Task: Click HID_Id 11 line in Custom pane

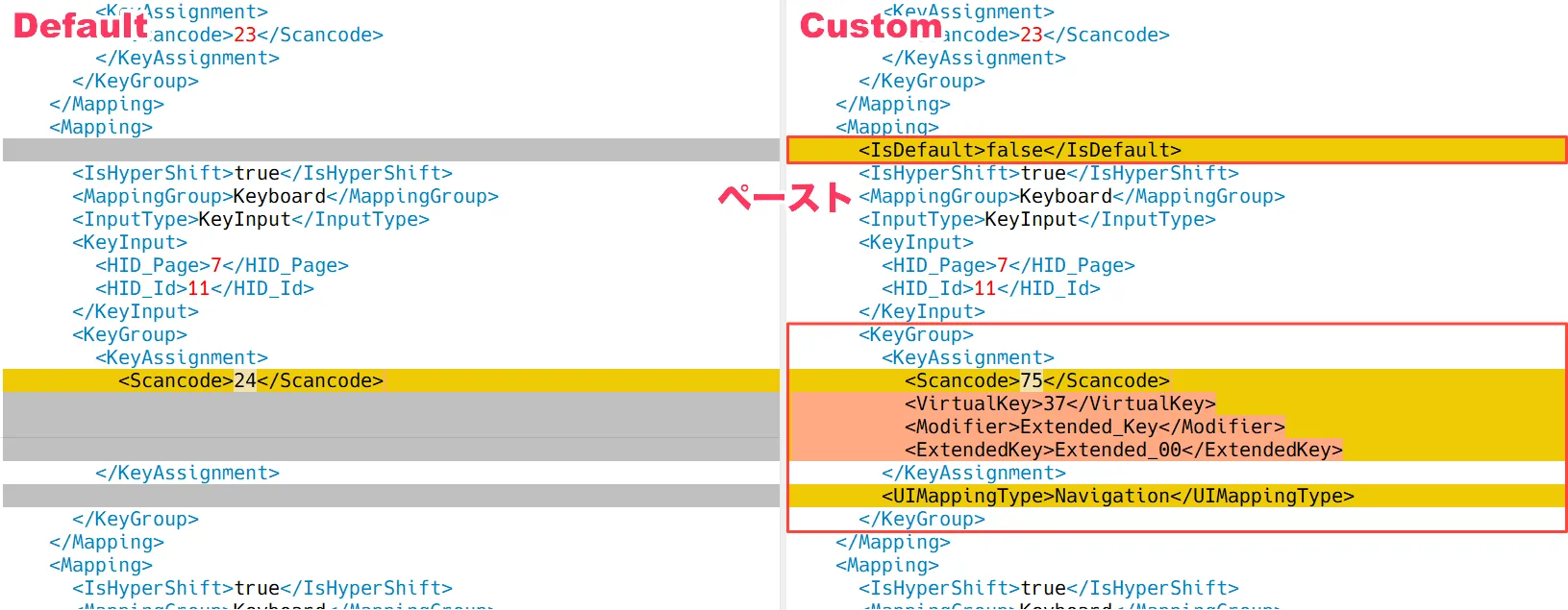Action: (x=991, y=288)
